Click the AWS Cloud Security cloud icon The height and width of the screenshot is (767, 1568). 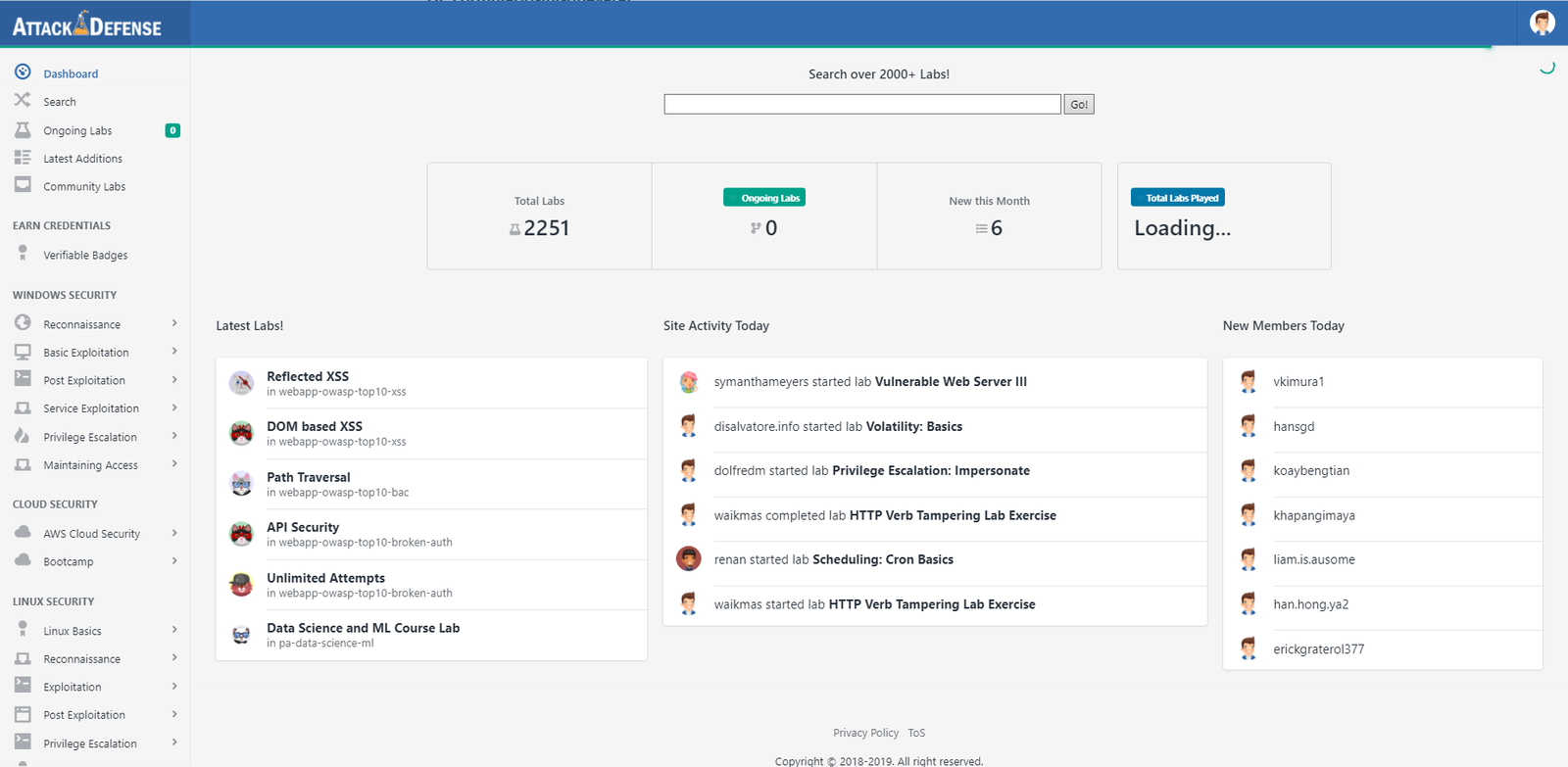pos(23,532)
